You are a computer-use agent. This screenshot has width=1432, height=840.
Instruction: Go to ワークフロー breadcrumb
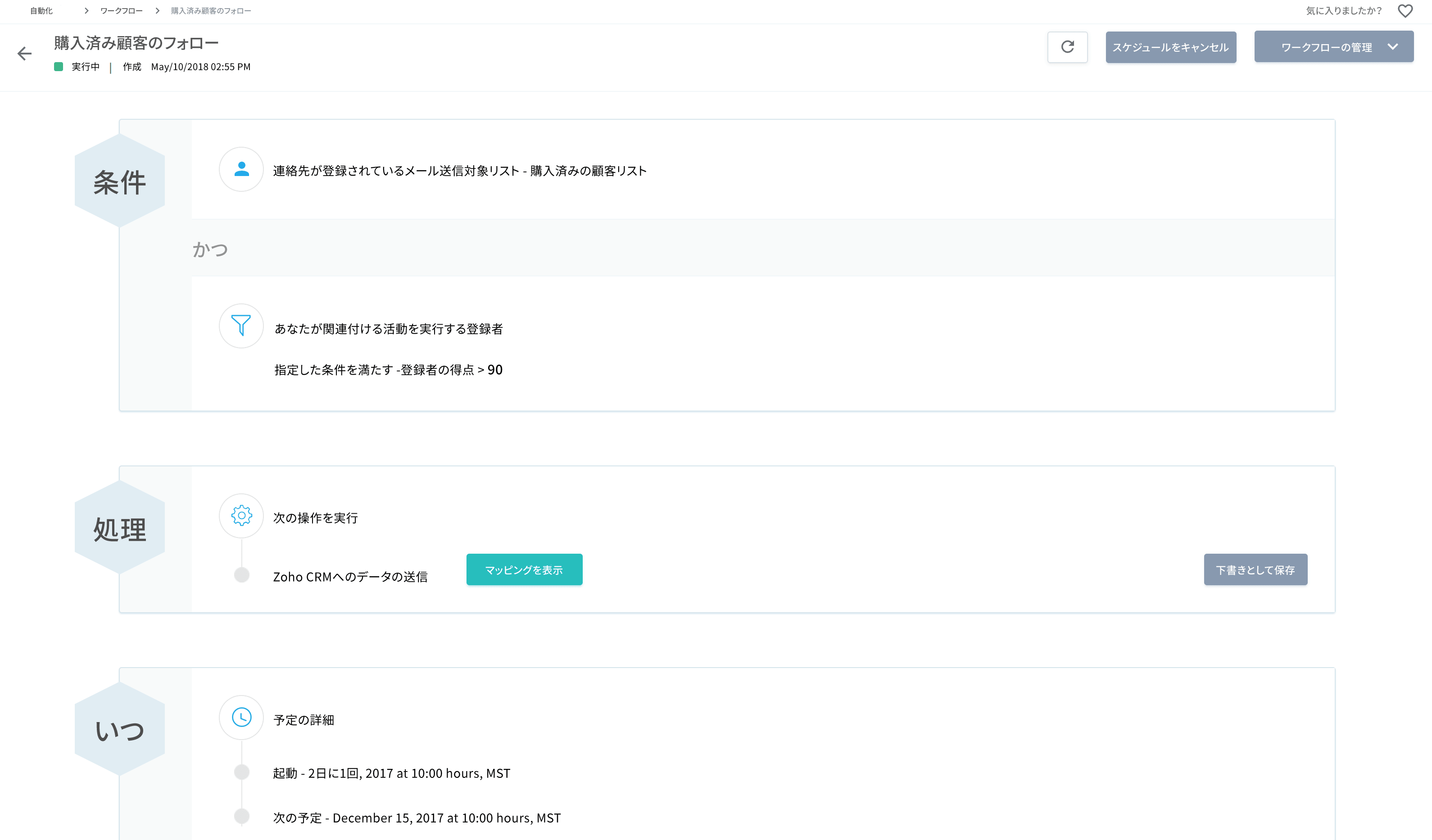122,11
